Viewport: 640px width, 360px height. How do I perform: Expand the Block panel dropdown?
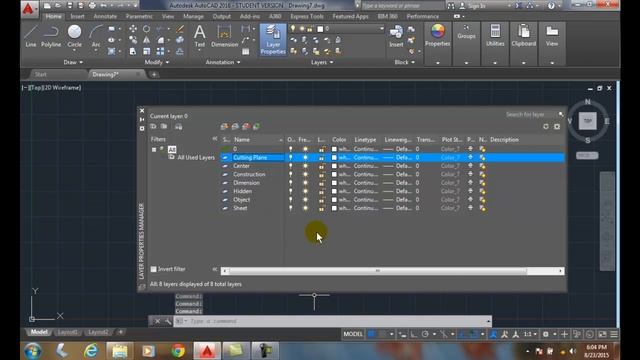click(x=404, y=62)
